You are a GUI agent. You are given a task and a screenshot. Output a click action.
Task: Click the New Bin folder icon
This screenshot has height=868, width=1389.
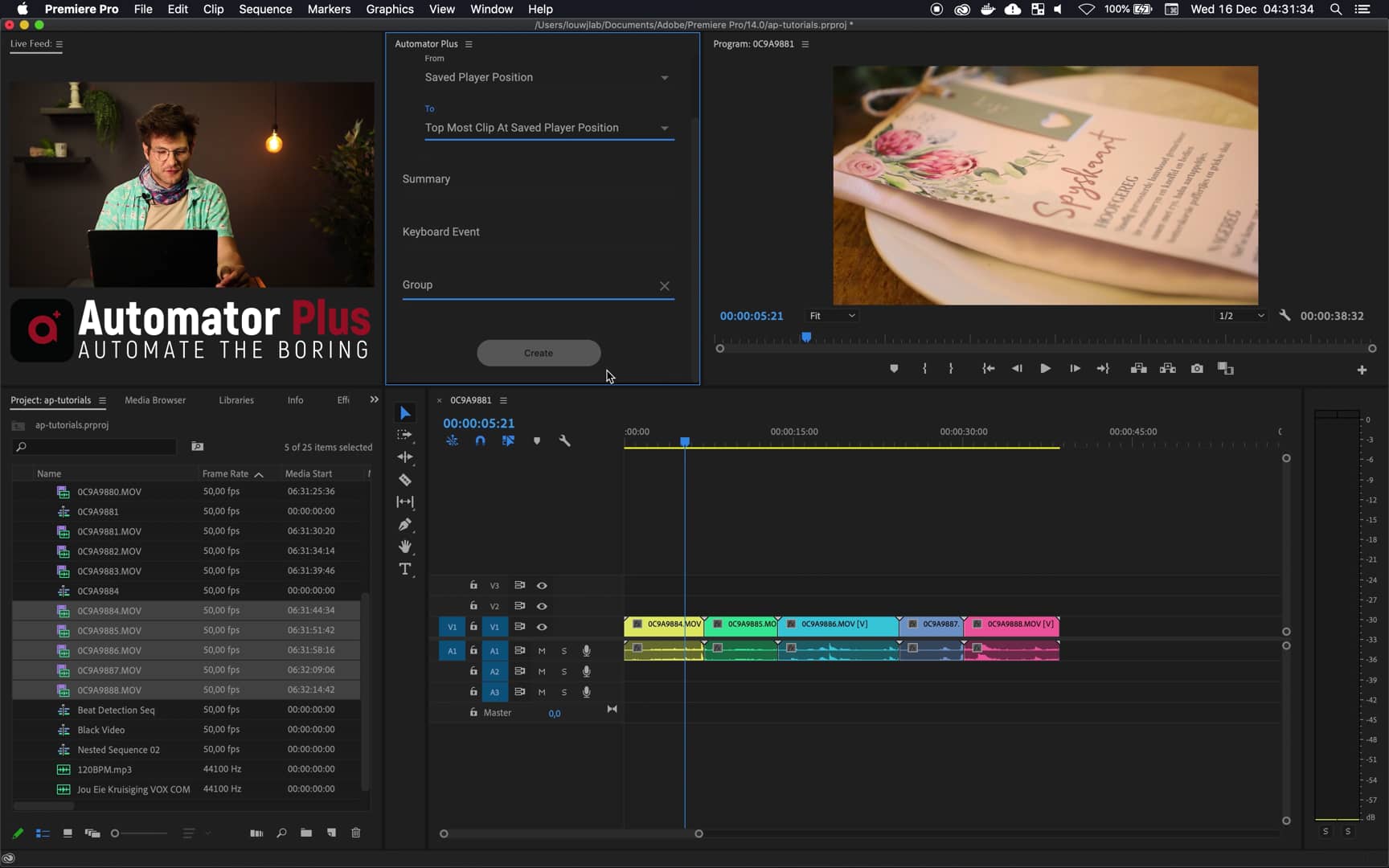click(x=306, y=833)
